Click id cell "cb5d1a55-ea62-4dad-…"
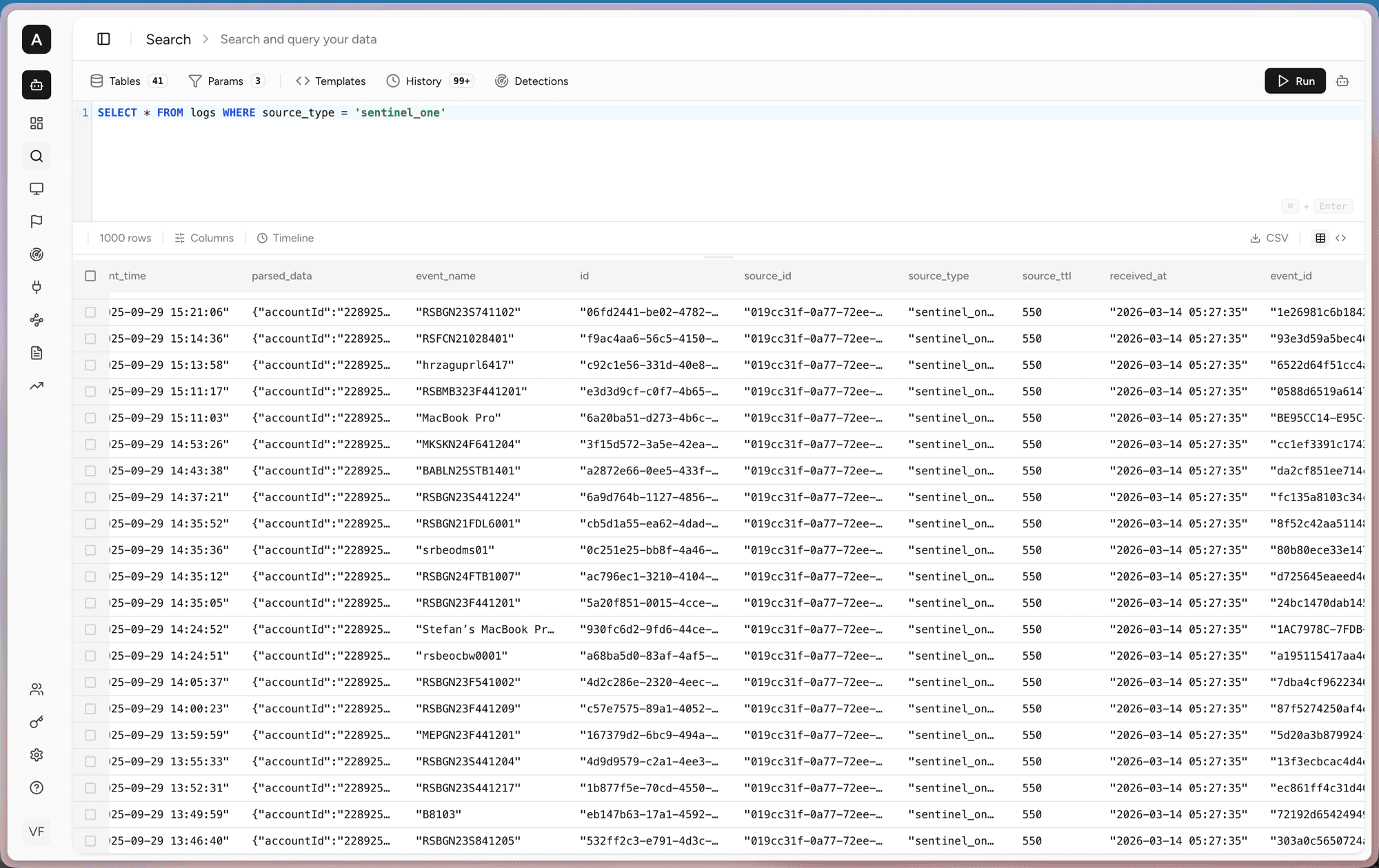The width and height of the screenshot is (1379, 868). 649,524
